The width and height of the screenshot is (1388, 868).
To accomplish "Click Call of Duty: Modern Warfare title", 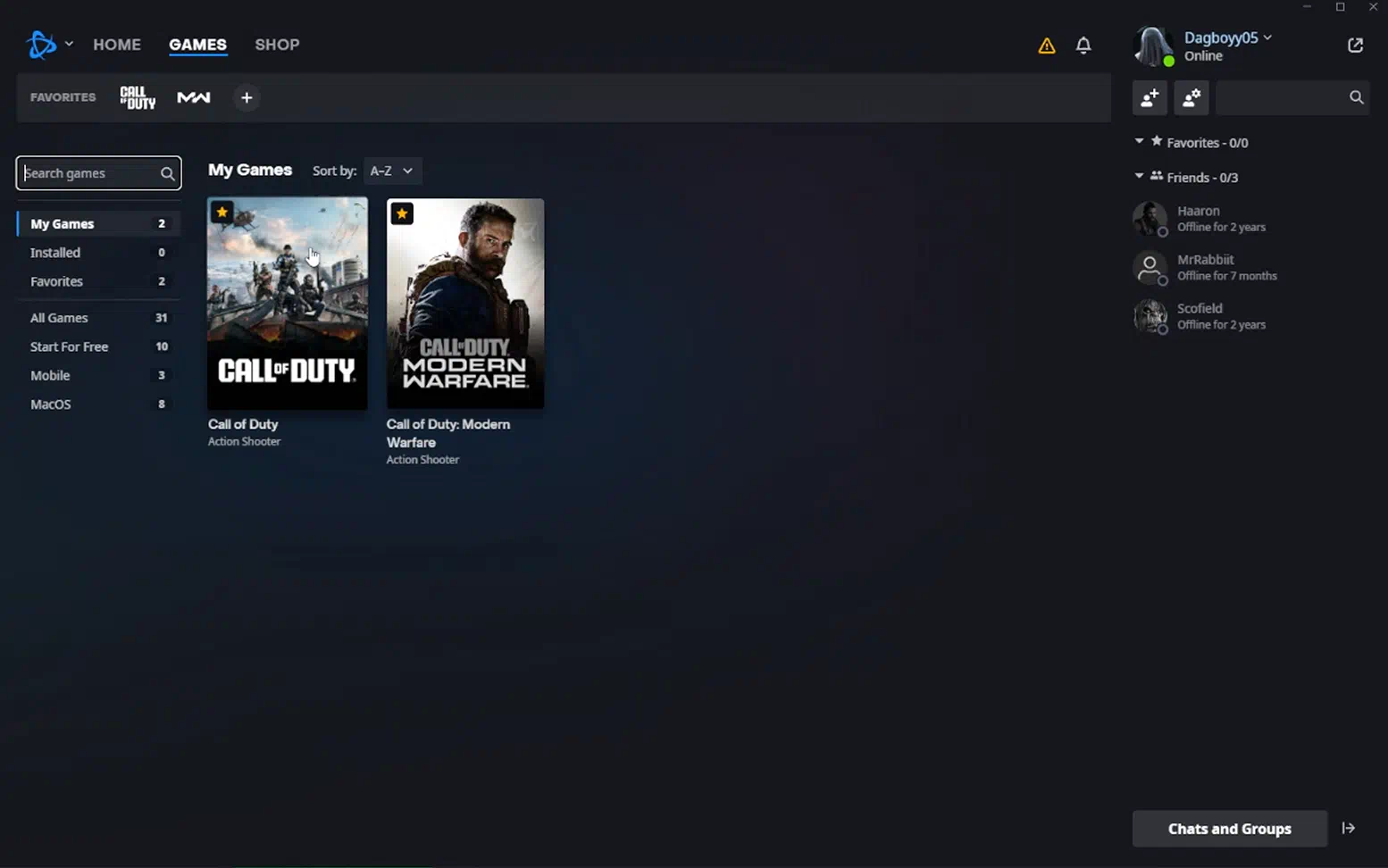I will coord(448,433).
